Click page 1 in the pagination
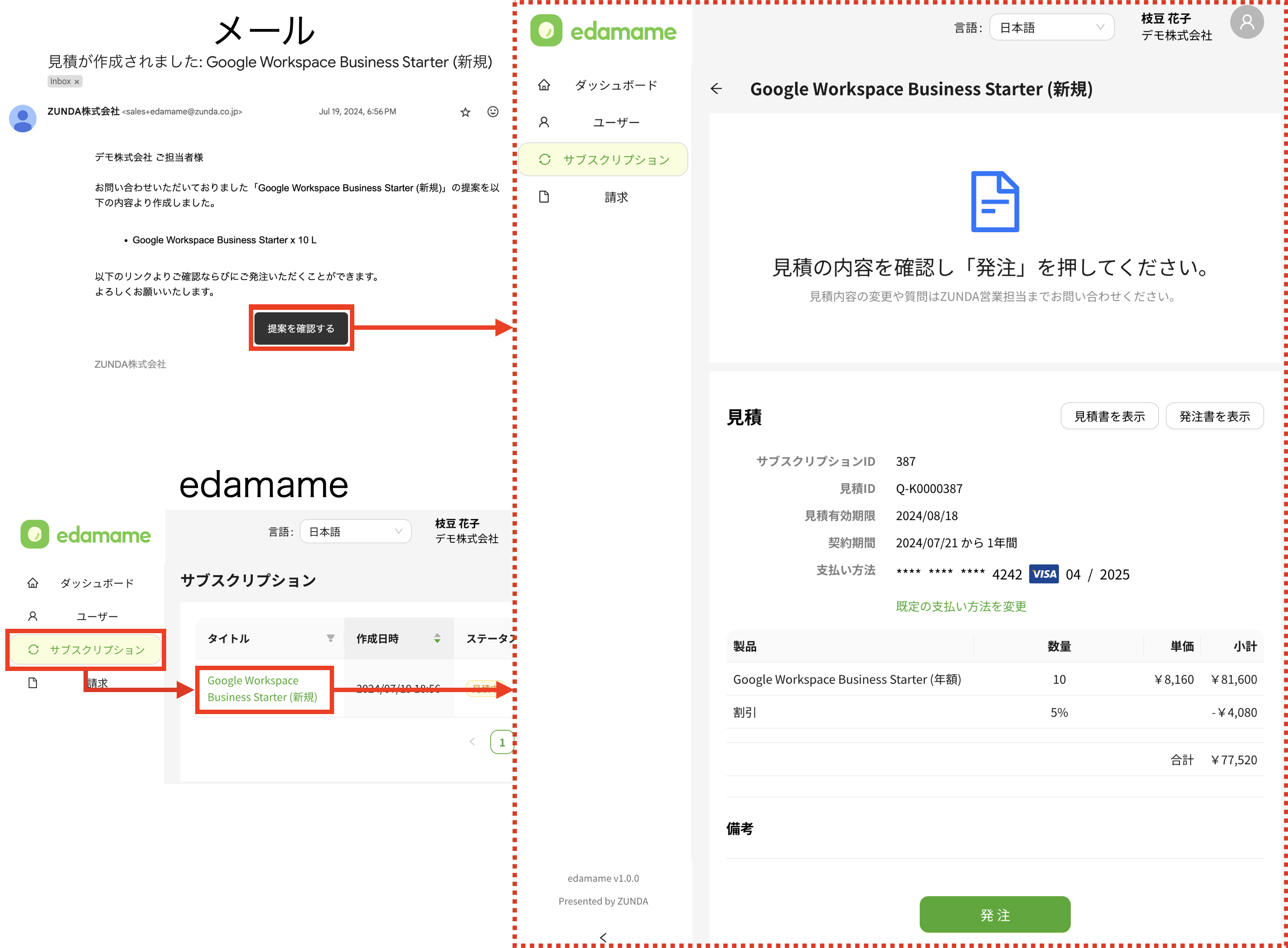 point(502,742)
